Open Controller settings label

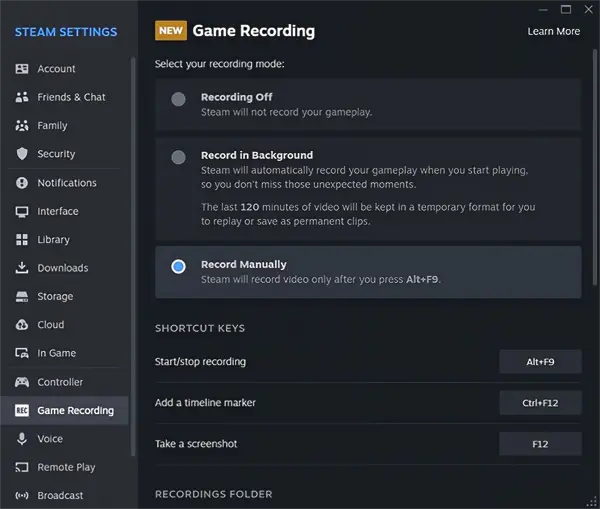(x=60, y=382)
